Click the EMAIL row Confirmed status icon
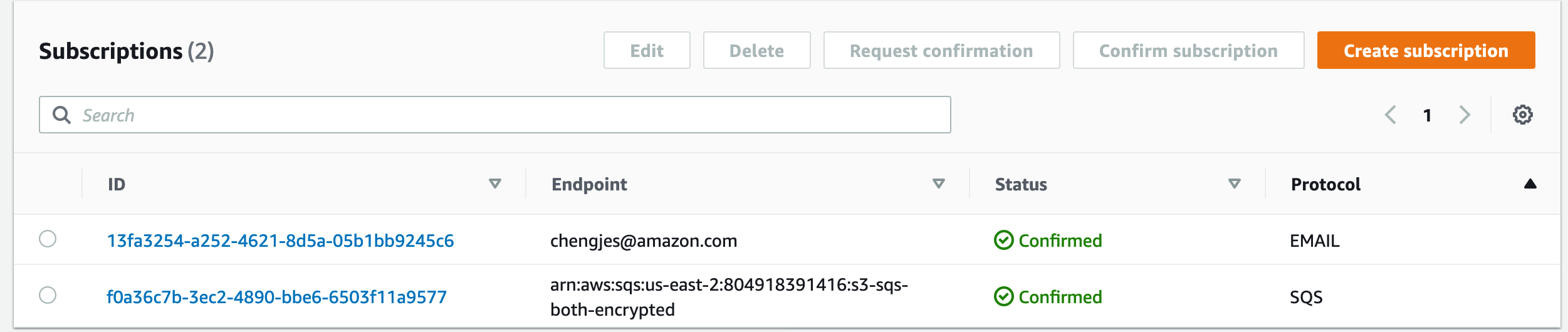 [1003, 240]
